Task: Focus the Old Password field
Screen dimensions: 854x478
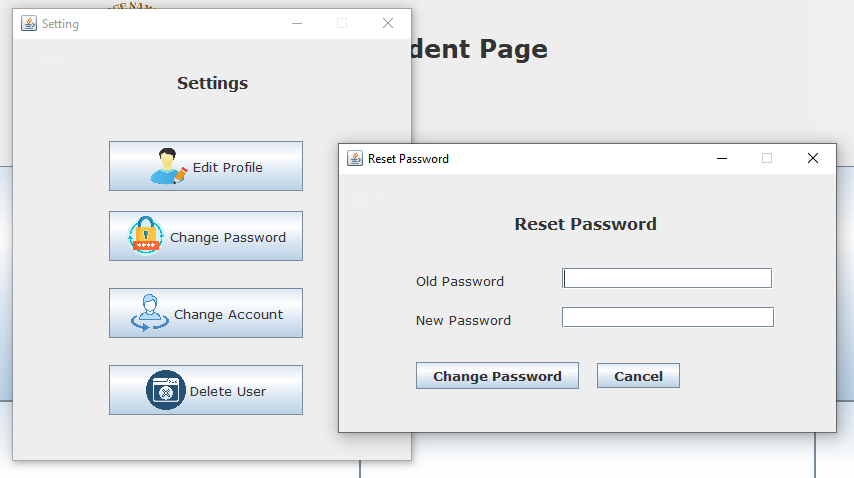Action: (667, 278)
